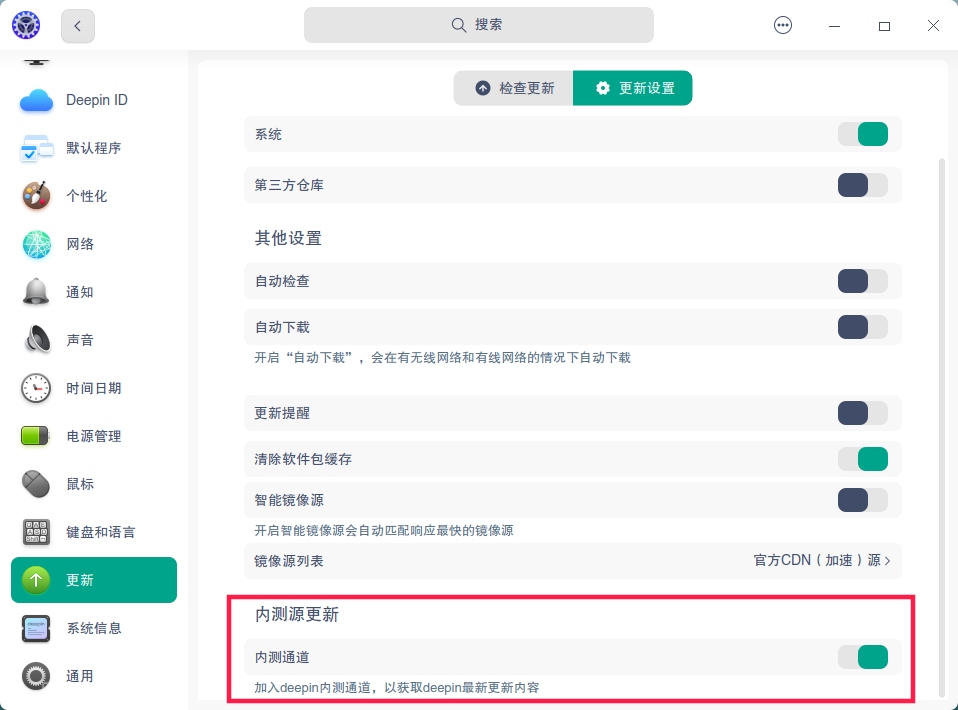Enable the 第三方仓库 toggle
This screenshot has width=958, height=710.
tap(862, 185)
